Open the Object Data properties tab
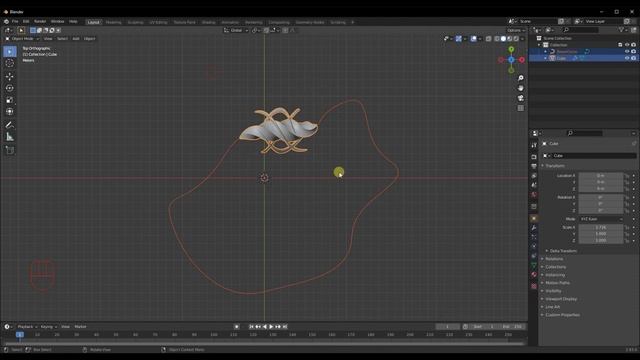 [x=534, y=265]
